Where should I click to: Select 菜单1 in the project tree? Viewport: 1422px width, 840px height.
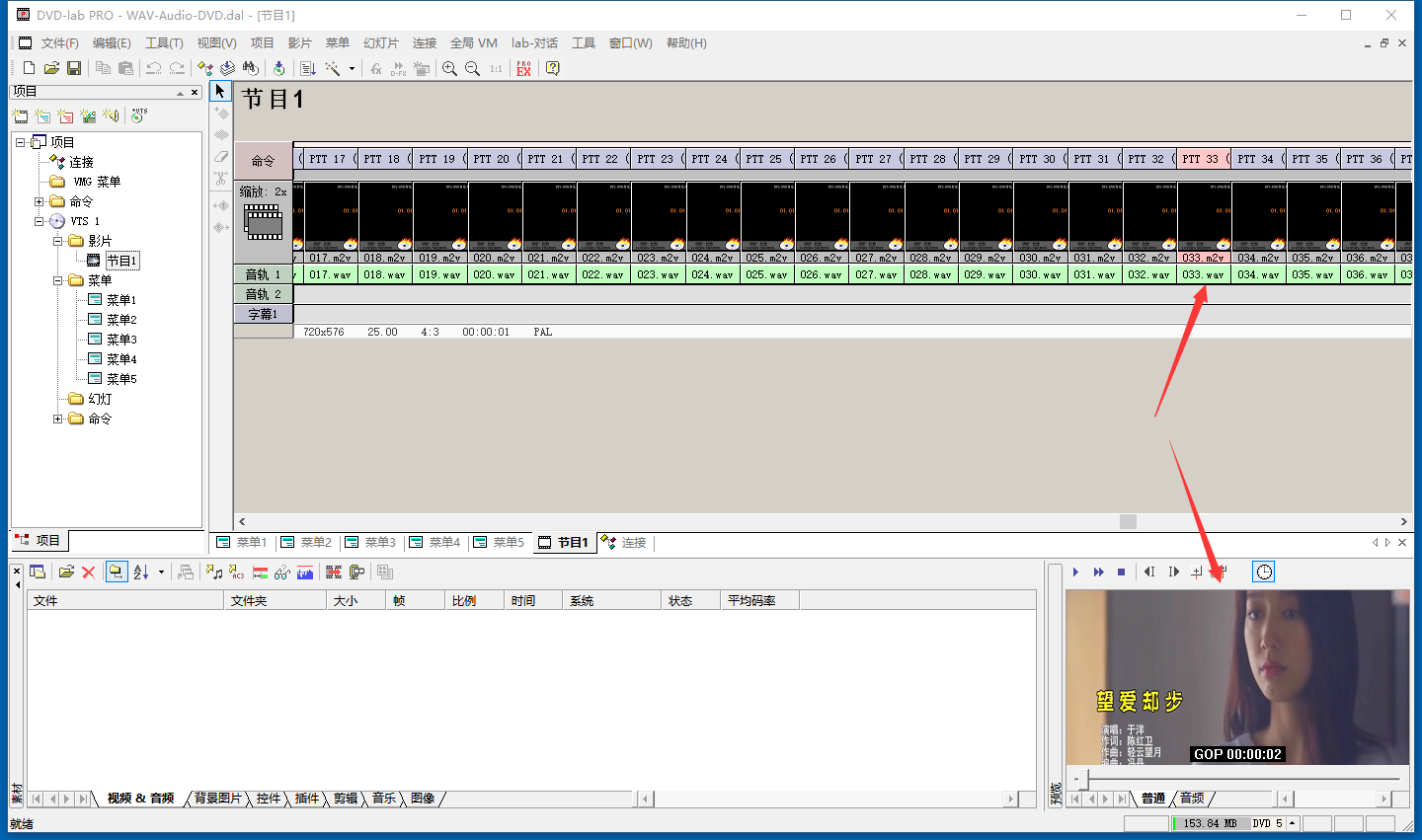(121, 300)
